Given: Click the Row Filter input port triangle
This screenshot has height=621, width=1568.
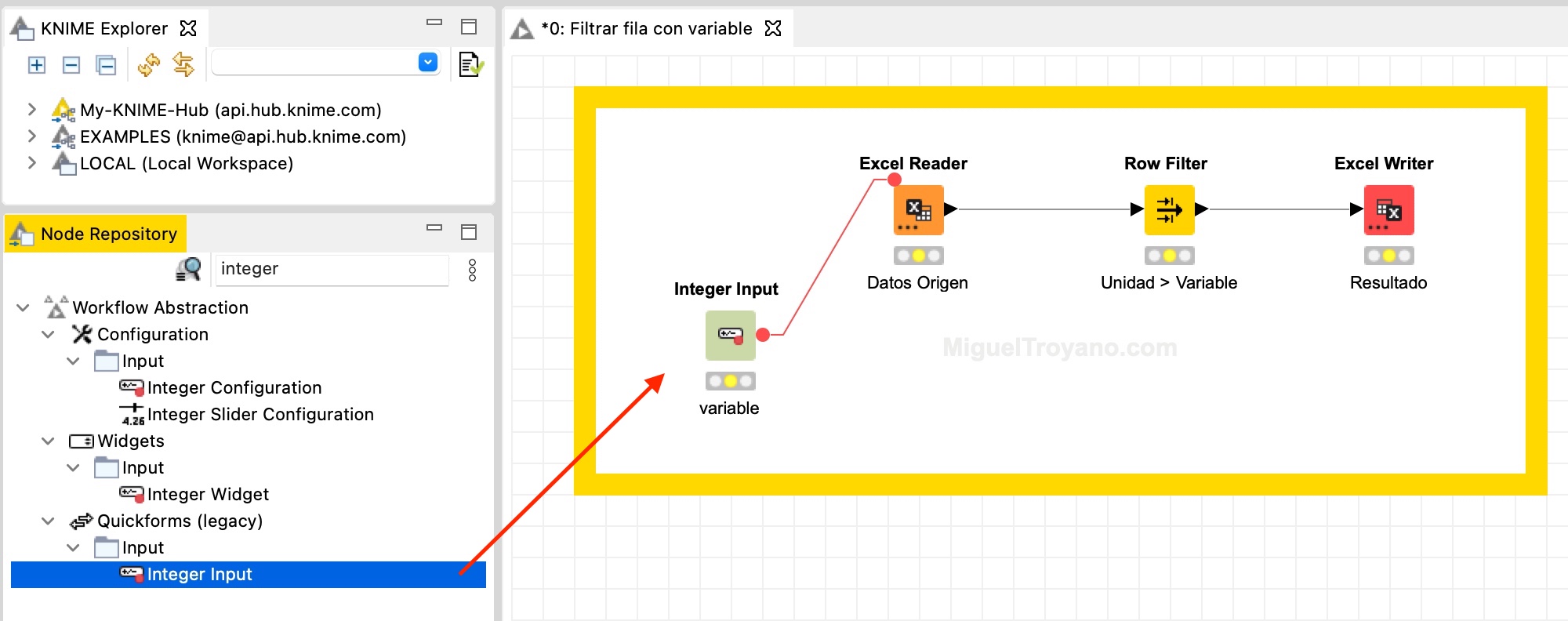Looking at the screenshot, I should tap(1137, 209).
